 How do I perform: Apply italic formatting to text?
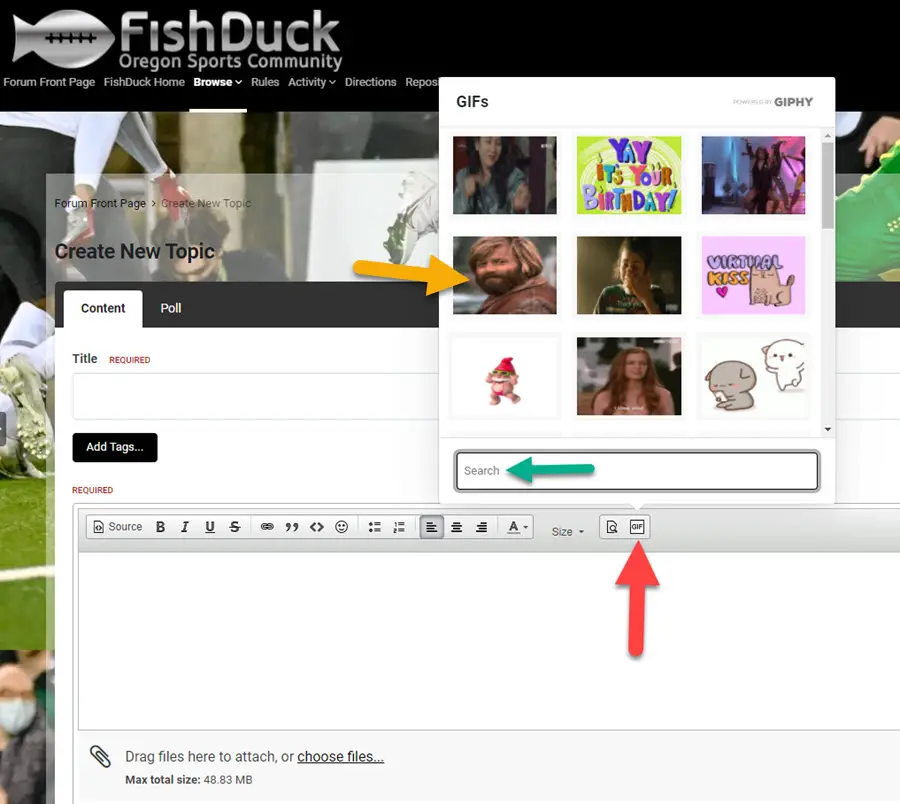[185, 527]
